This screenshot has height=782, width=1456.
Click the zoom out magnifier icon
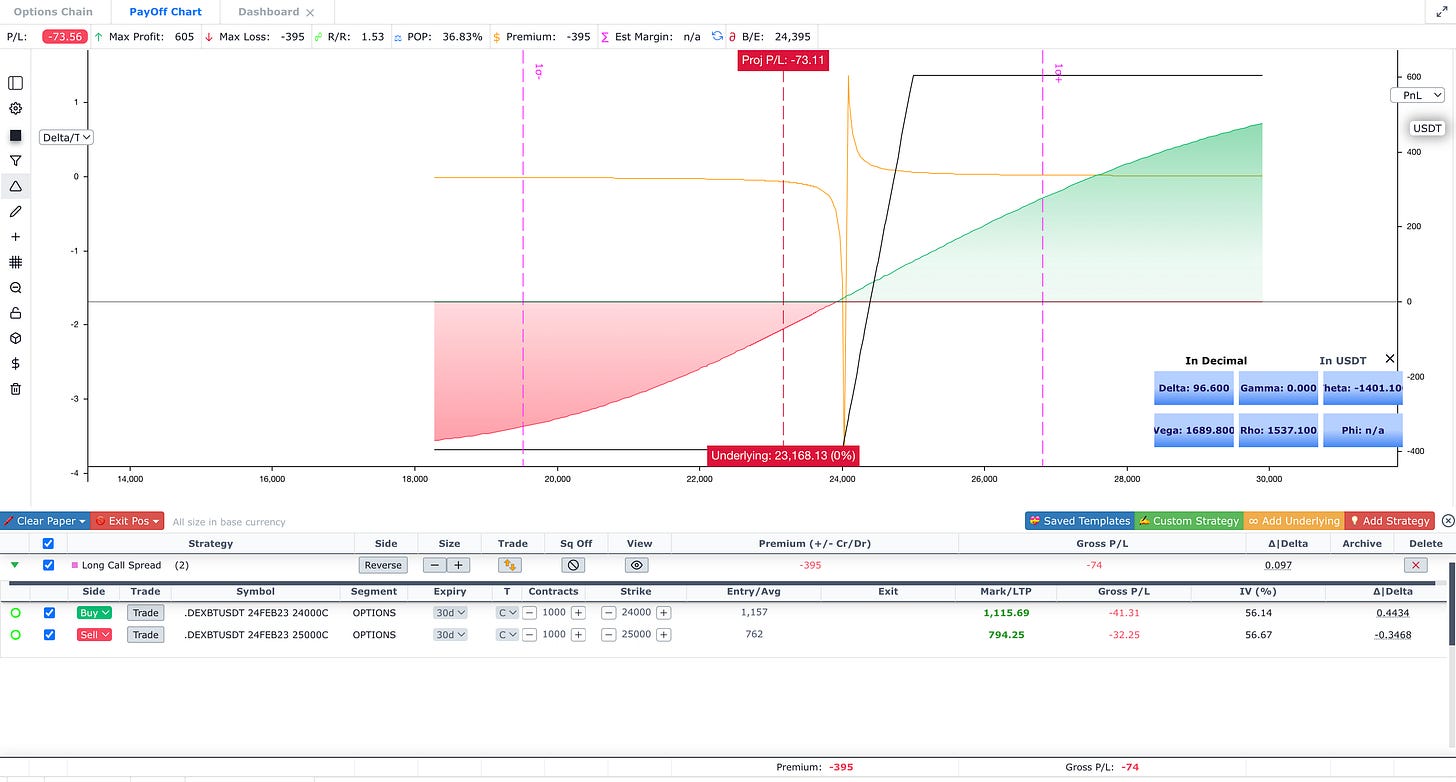(x=15, y=288)
